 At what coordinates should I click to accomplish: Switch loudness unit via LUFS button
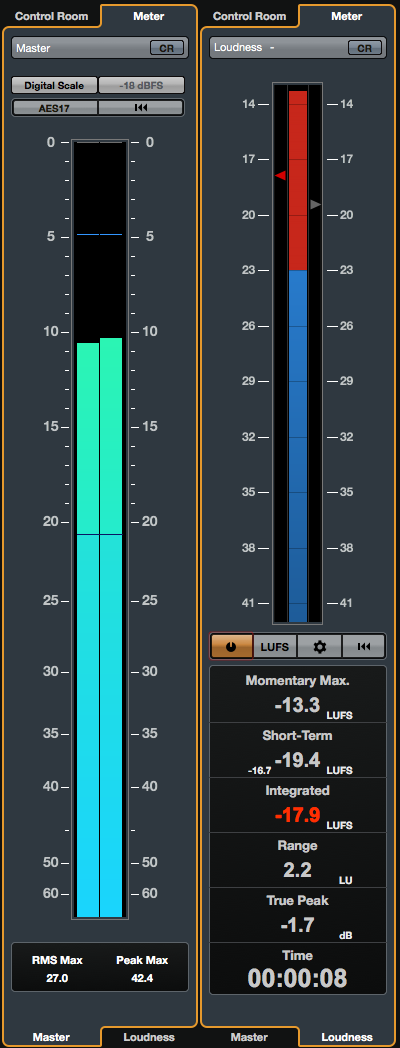(275, 647)
